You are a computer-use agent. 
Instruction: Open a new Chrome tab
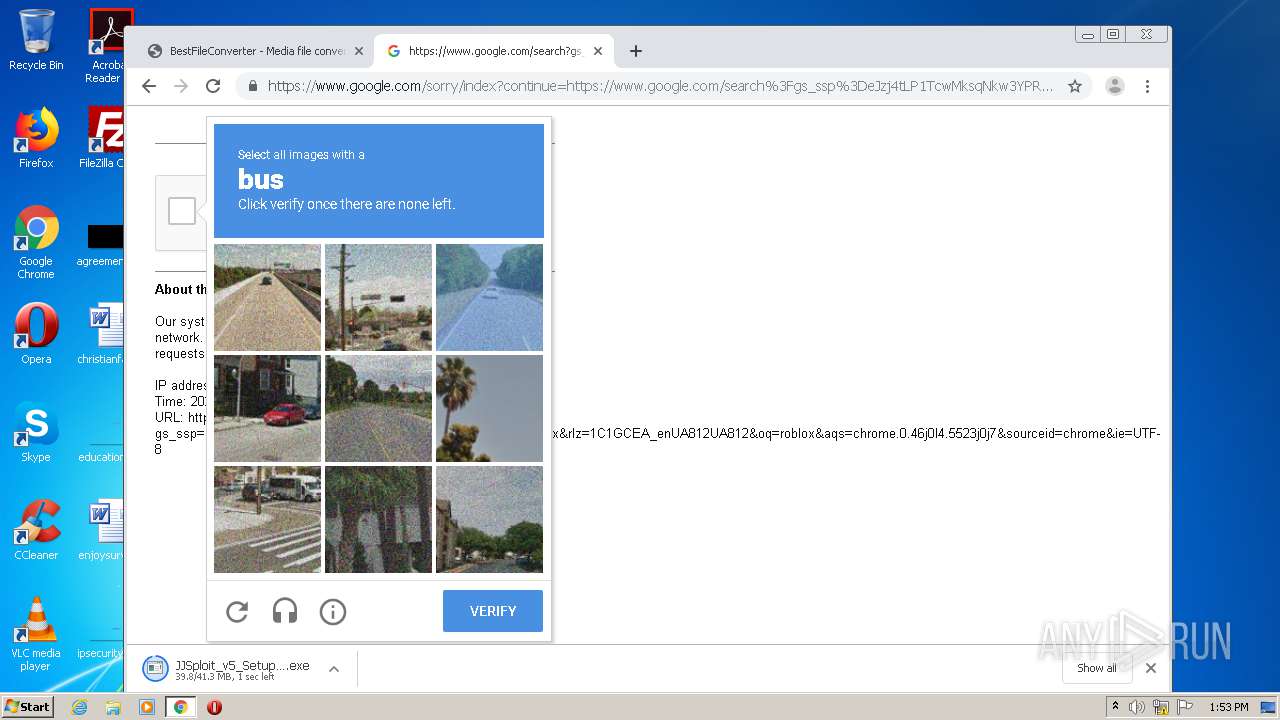click(x=635, y=51)
